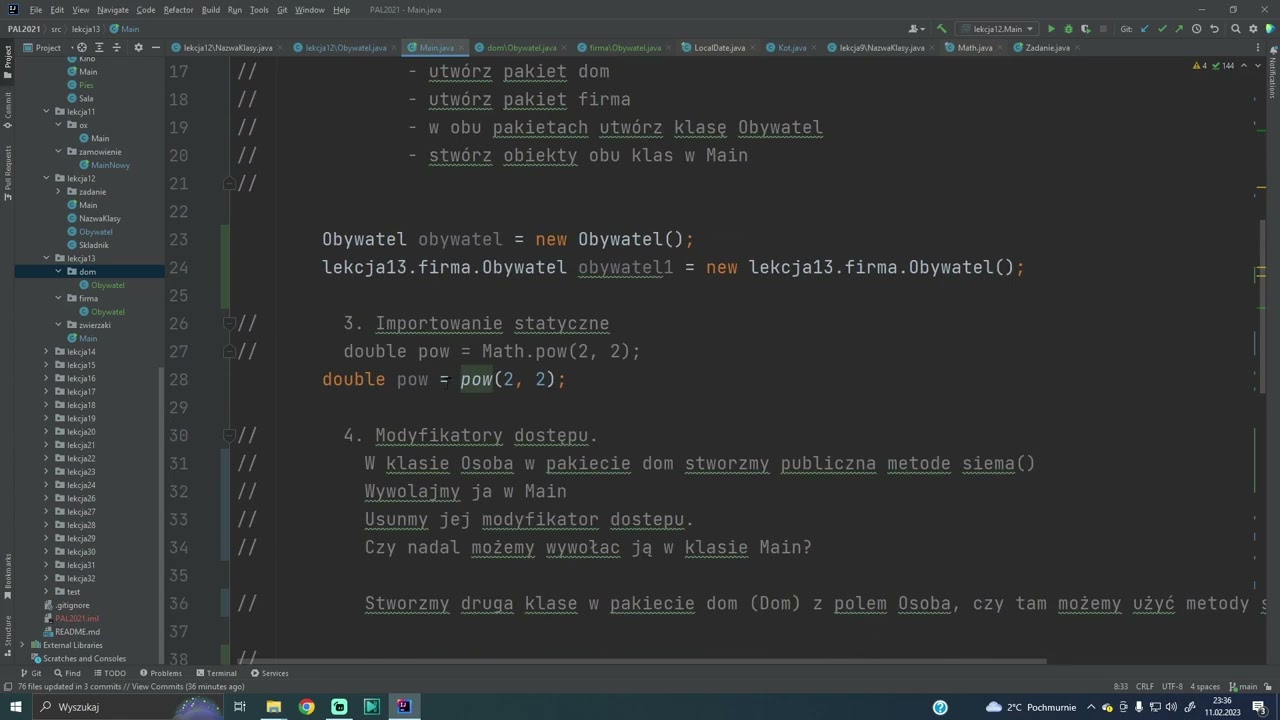The width and height of the screenshot is (1280, 720).
Task: Open the File menu
Action: [x=35, y=10]
